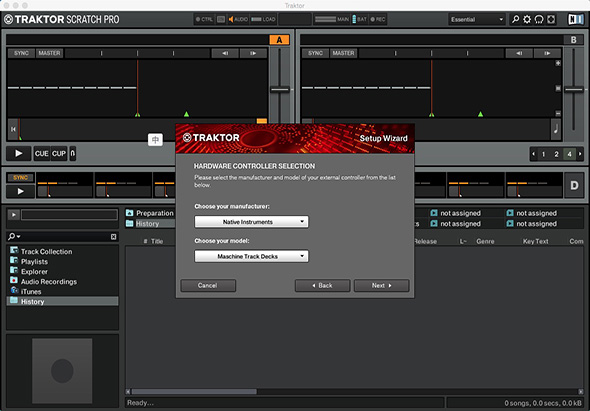Click the MAIN output level meter

(x=331, y=19)
